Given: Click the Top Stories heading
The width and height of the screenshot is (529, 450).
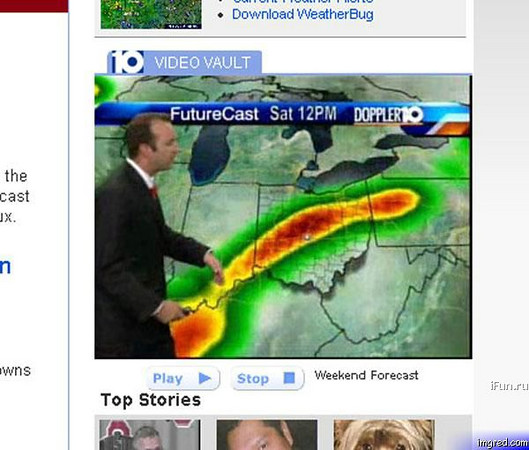Looking at the screenshot, I should pyautogui.click(x=151, y=400).
